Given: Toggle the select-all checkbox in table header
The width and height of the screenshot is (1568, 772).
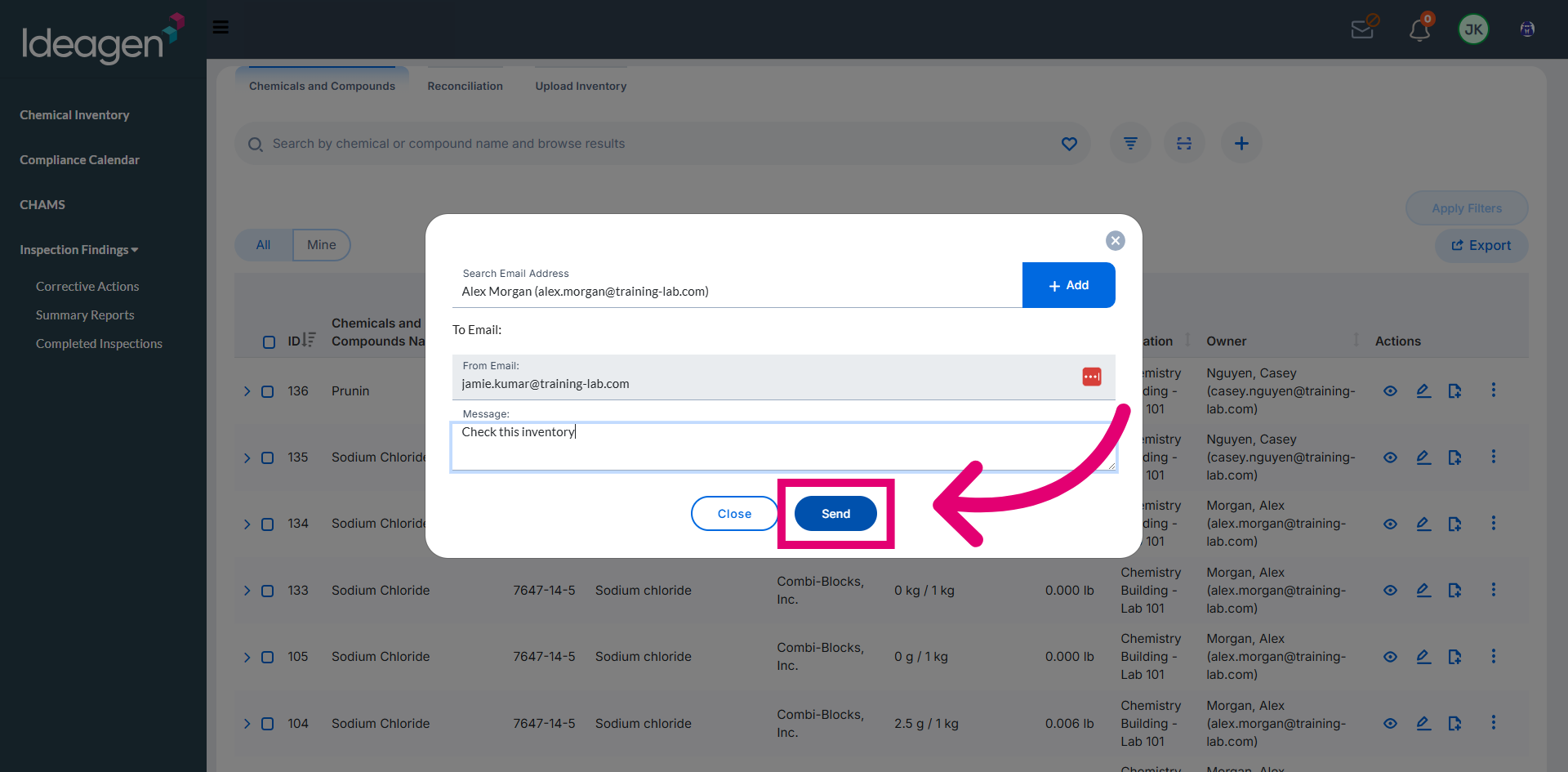Looking at the screenshot, I should pos(269,341).
